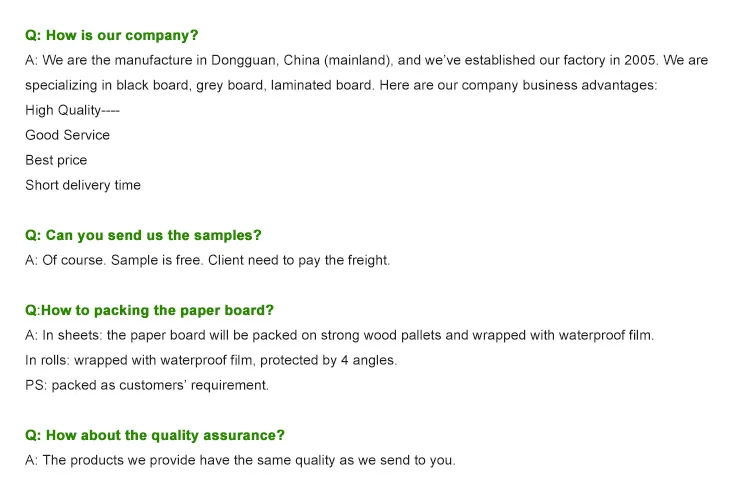Click the word 'Dongguan' in the first answer
The height and width of the screenshot is (494, 750).
[243, 61]
